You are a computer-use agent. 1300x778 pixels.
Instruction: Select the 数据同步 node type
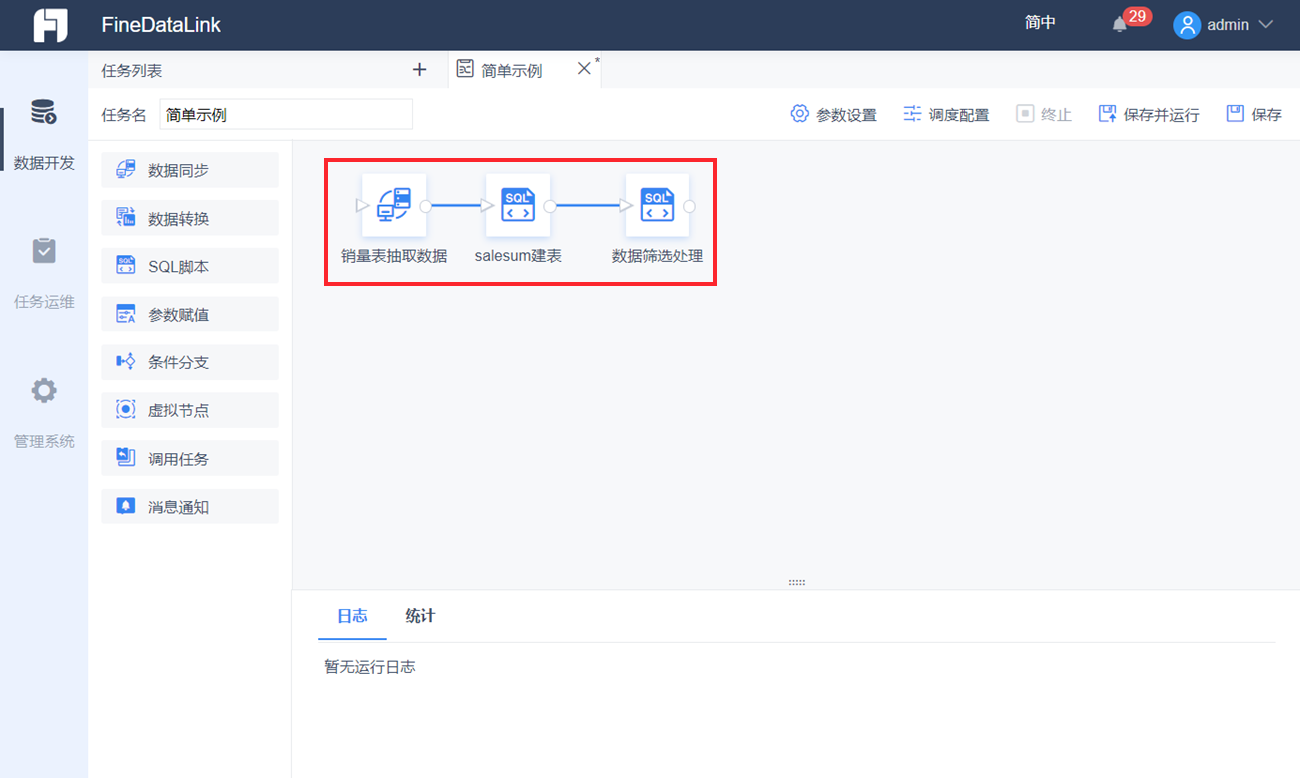(190, 170)
